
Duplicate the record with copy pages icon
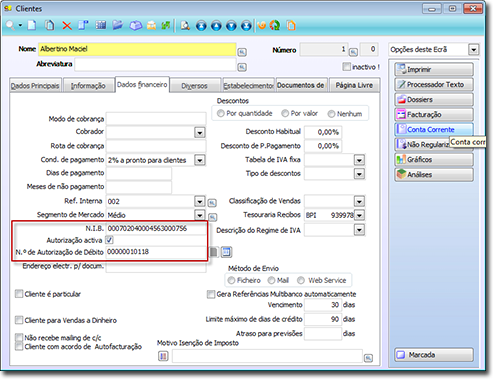coord(50,25)
